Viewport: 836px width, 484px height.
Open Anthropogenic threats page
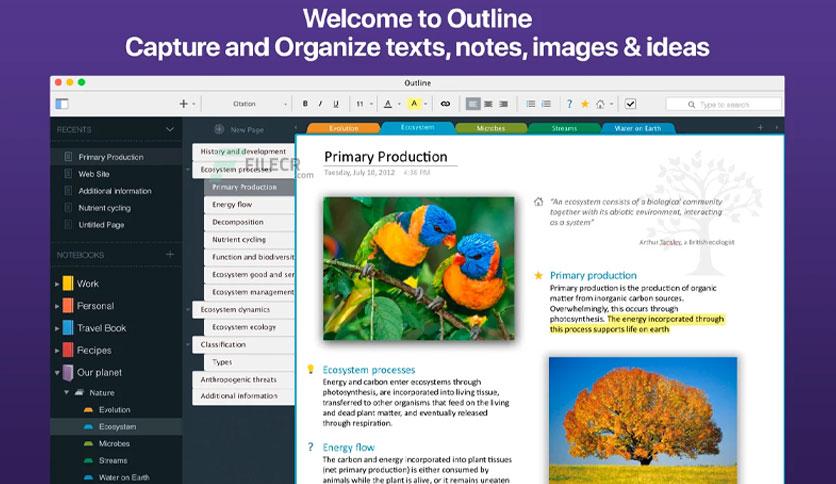(243, 380)
